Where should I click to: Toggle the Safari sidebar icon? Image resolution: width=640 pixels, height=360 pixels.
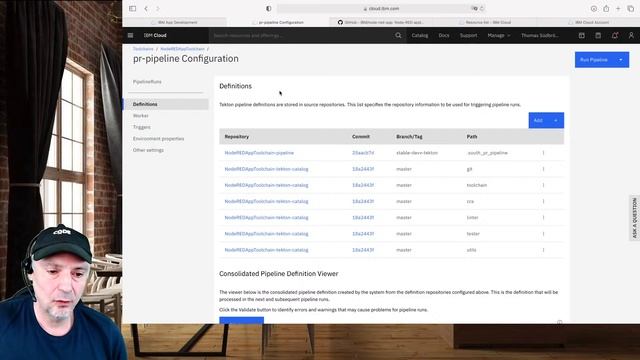[133, 9]
